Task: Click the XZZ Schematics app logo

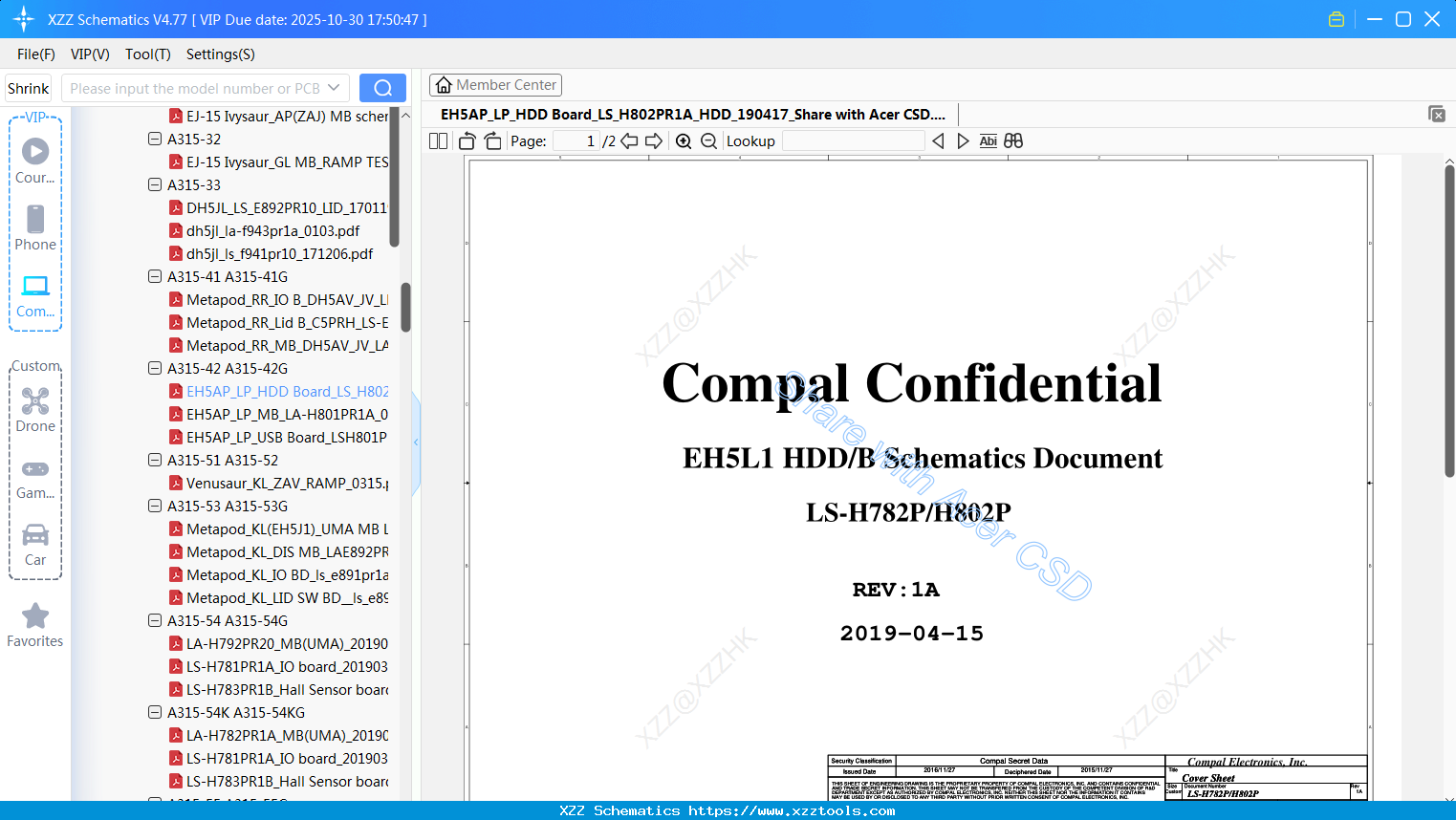Action: point(24,19)
